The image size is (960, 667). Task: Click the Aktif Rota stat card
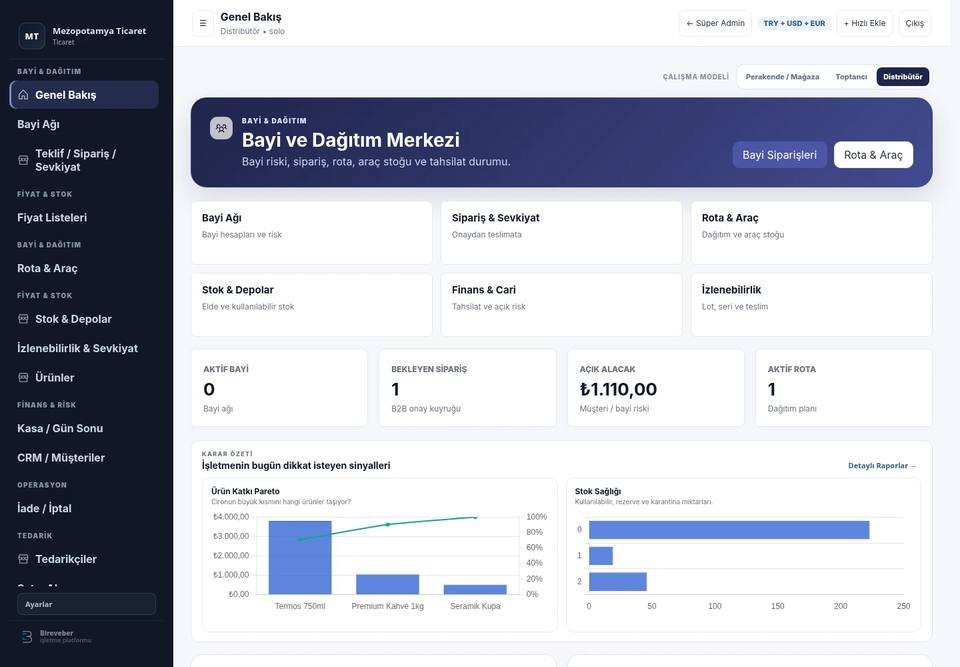pos(844,388)
